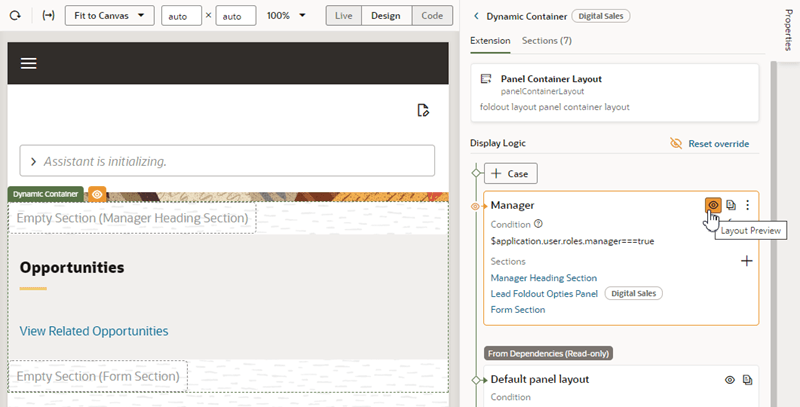Click the Digital Sales badge in header
This screenshot has height=407, width=800.
click(601, 16)
